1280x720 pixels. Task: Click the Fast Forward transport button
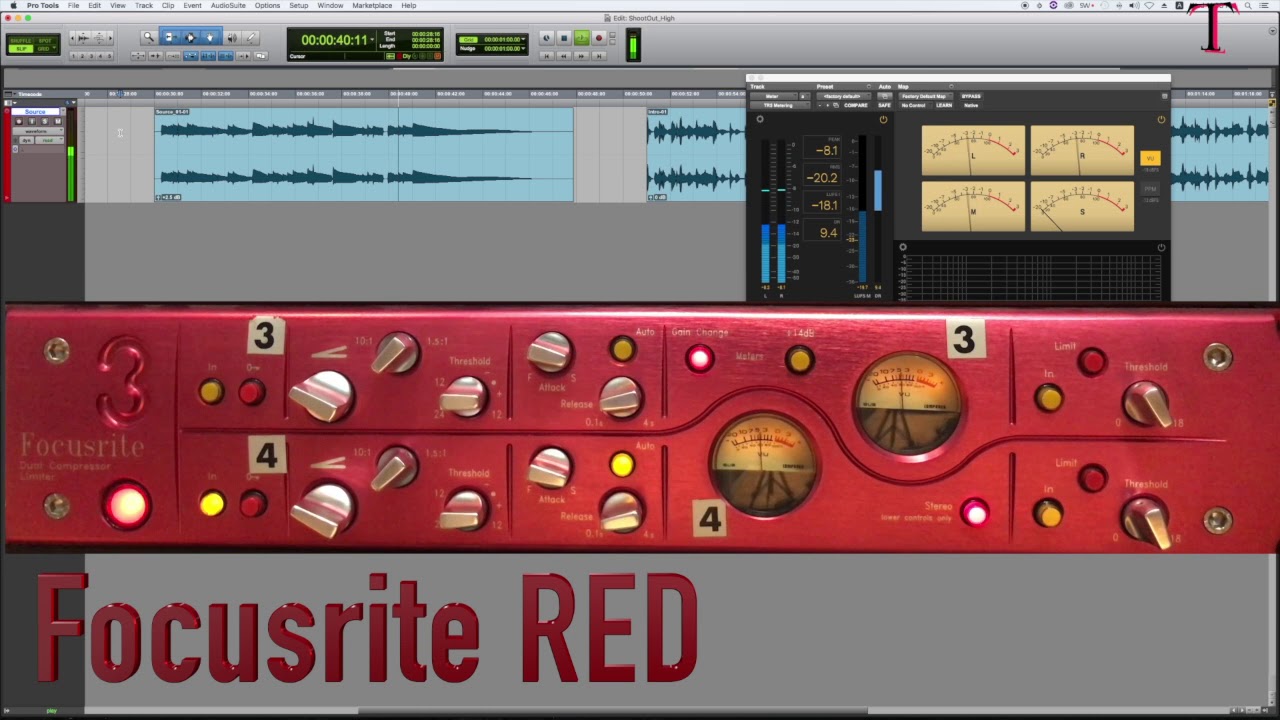pos(581,55)
